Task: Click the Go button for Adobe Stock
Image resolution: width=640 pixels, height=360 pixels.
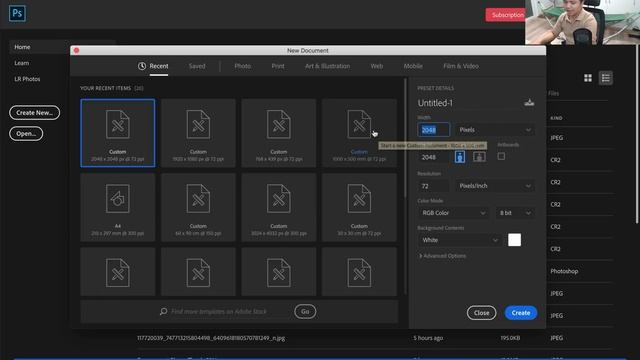Action: pyautogui.click(x=305, y=311)
